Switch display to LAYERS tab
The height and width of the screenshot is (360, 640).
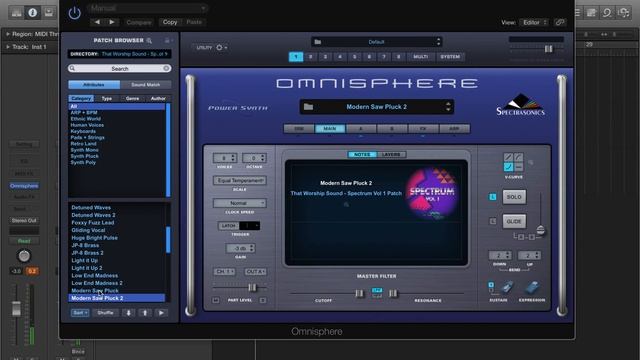(x=391, y=154)
